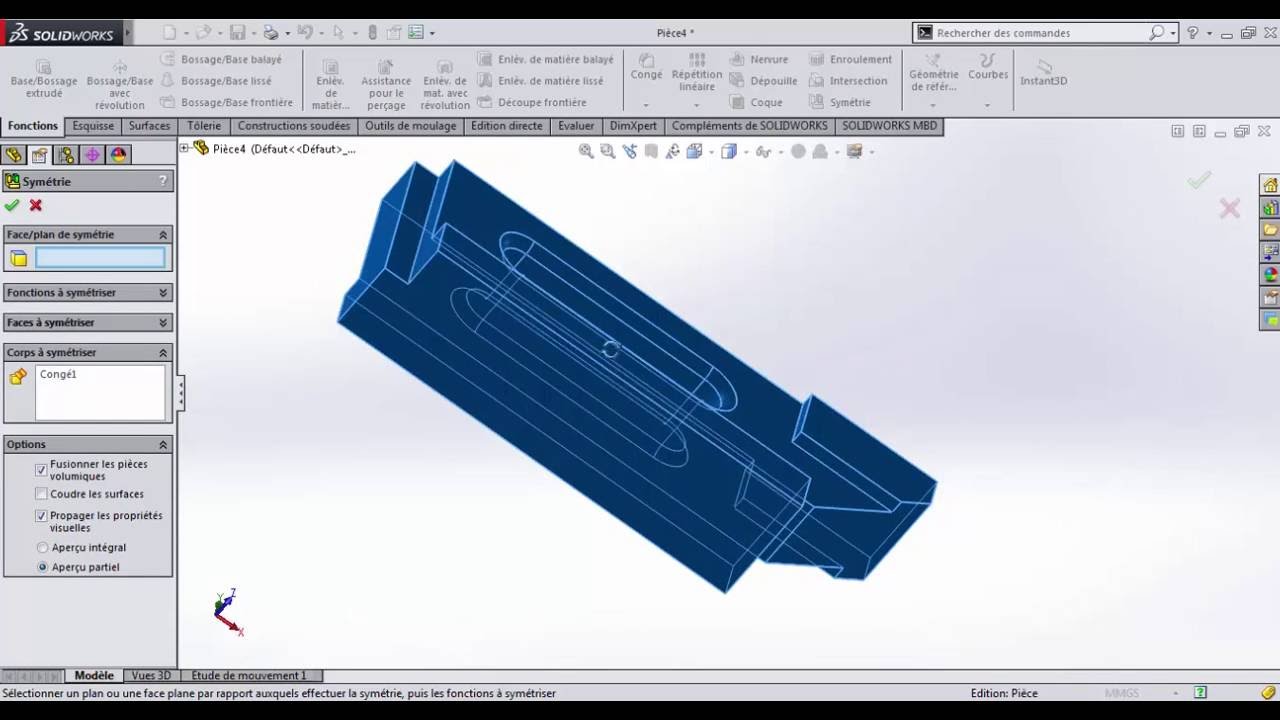
Task: Open Appearances color ball icon in task pane
Action: point(1270,275)
